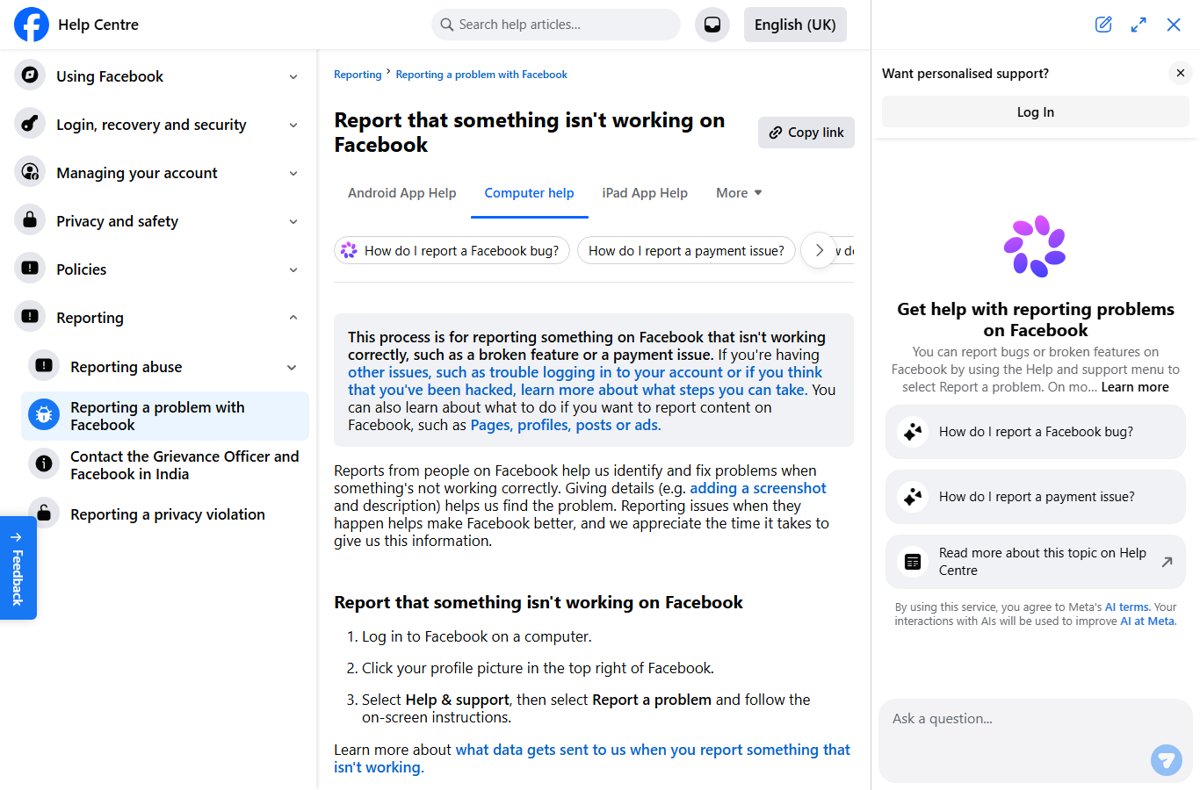
Task: Open the AI terms link
Action: 1126,607
